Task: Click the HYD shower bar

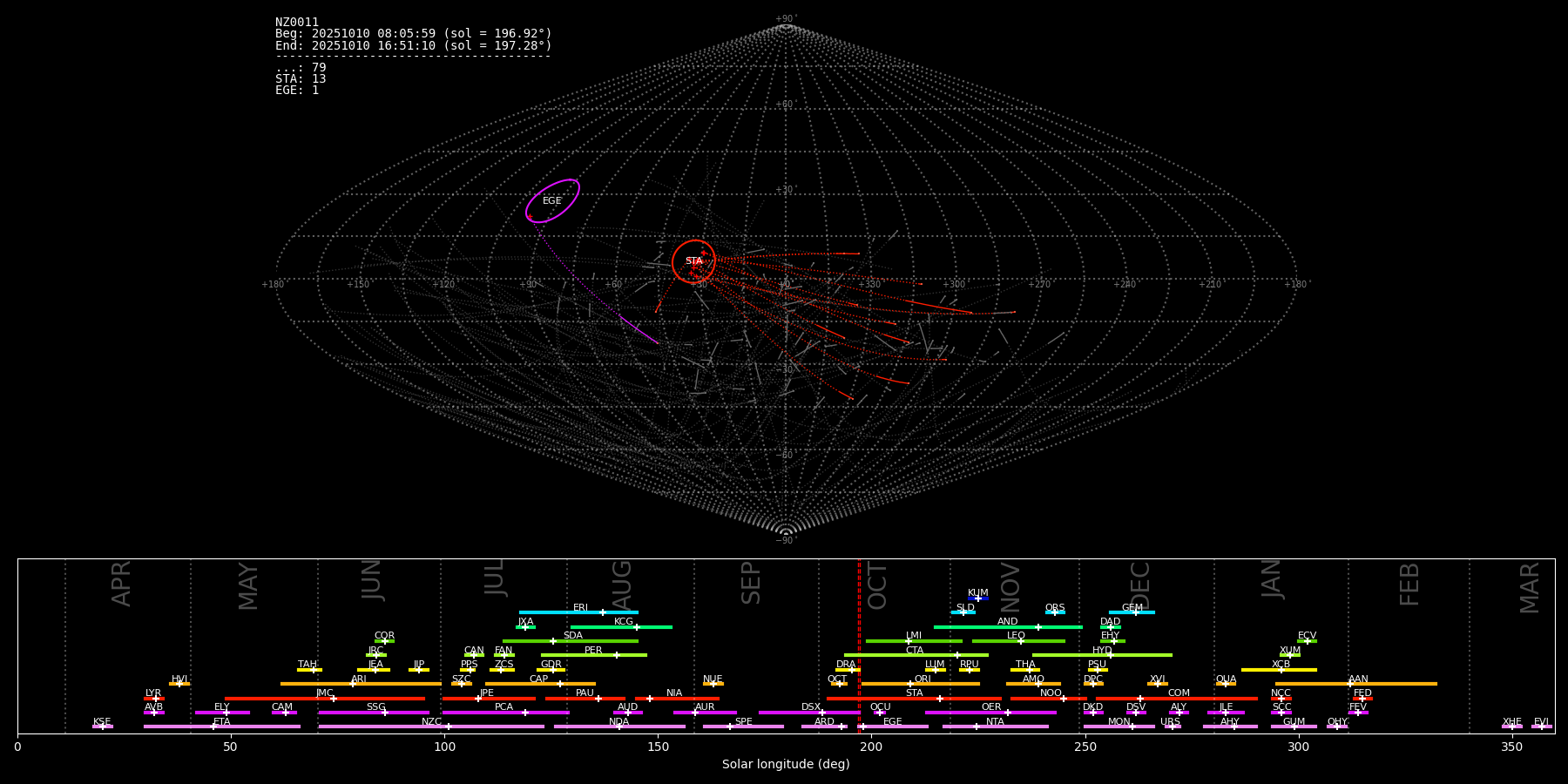Action: point(1102,655)
